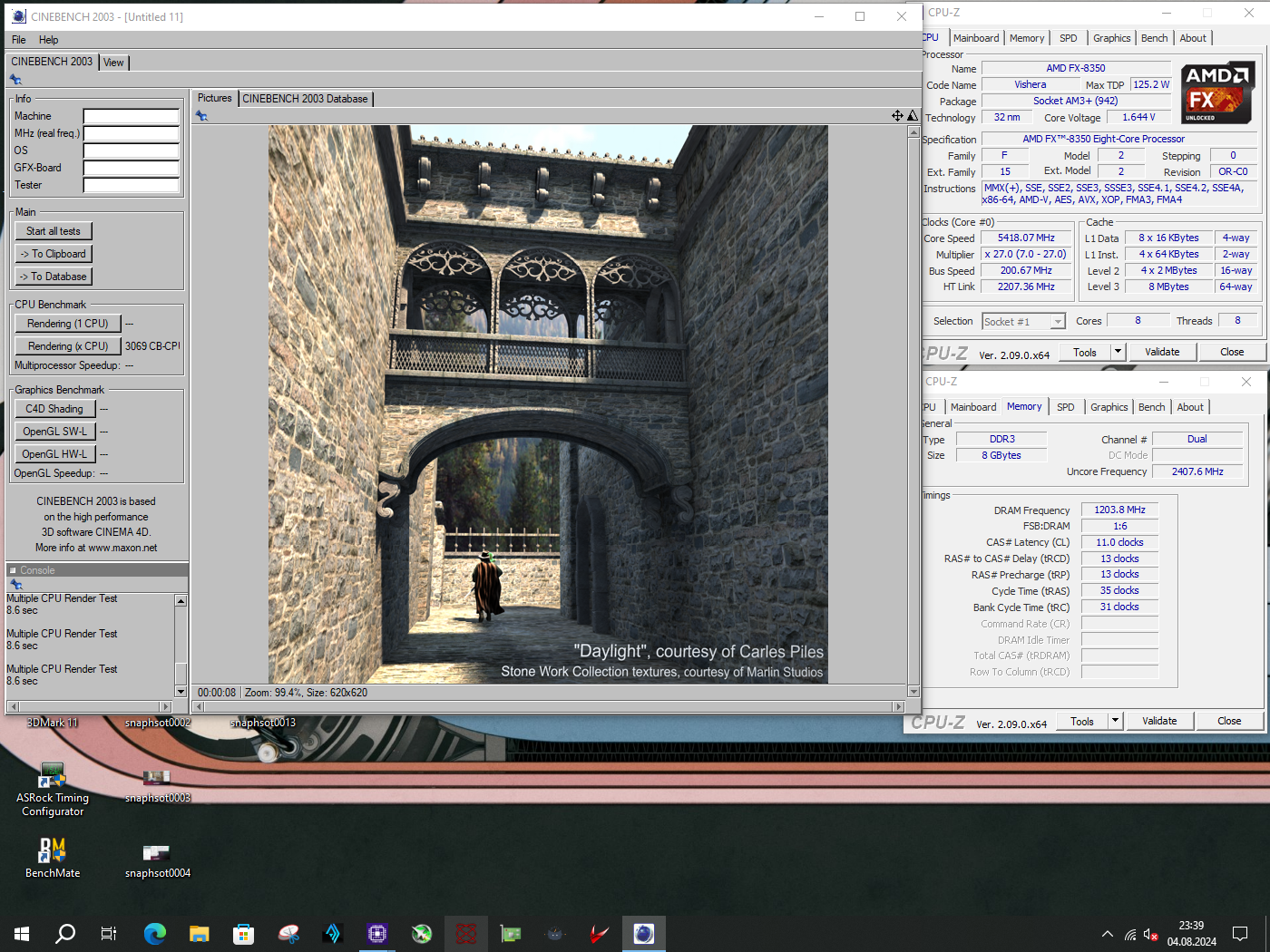Click into the Tester input field
This screenshot has height=952, width=1270.
pos(132,185)
